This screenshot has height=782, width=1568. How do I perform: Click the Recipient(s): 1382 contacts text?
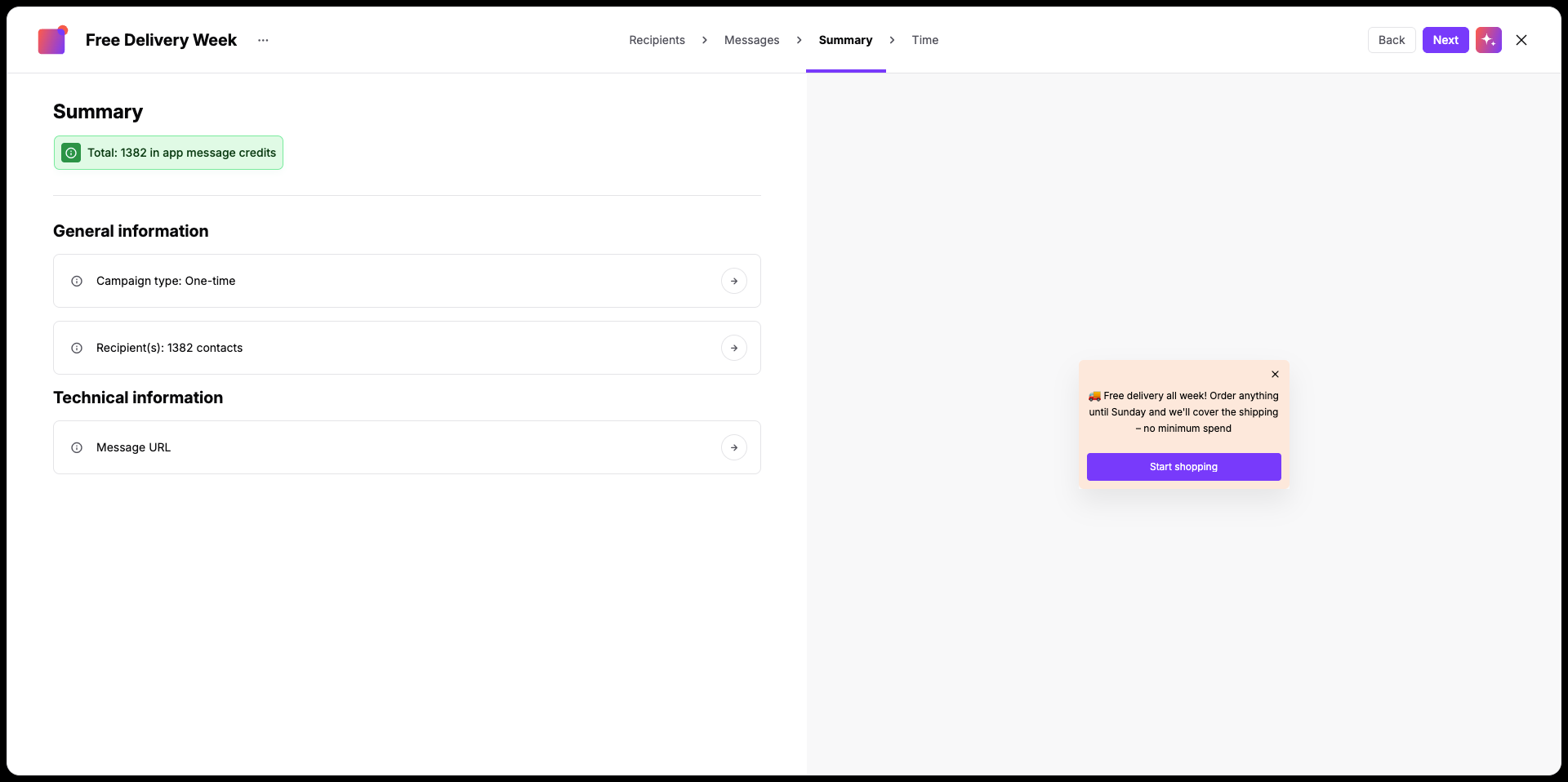[x=169, y=348]
